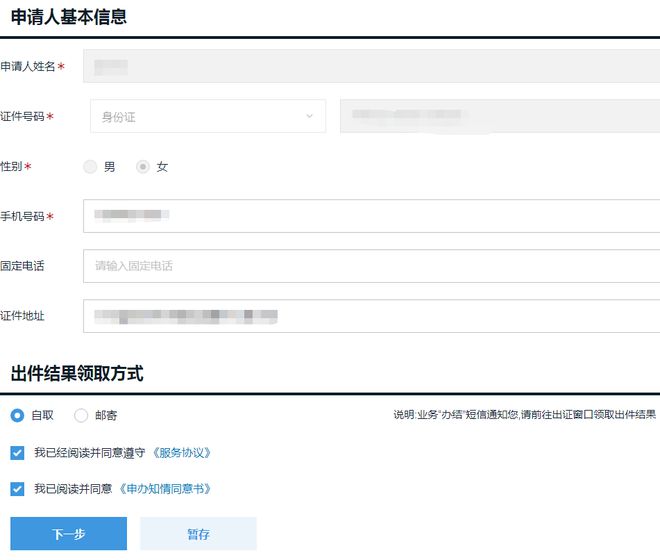Select the 女 gender radio button
660x560 pixels.
[143, 167]
